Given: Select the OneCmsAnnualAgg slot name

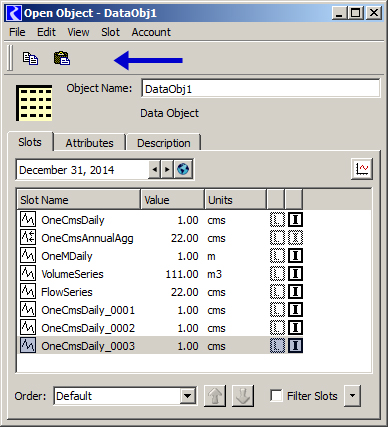Looking at the screenshot, I should click(x=87, y=238).
